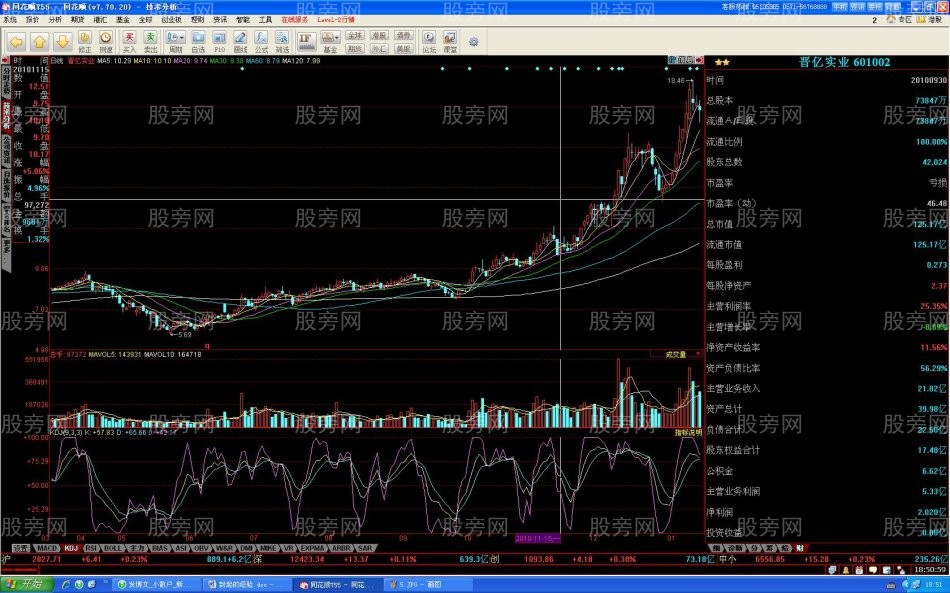Click the 港股 icon in menu bar
950x593 pixels.
click(x=929, y=20)
